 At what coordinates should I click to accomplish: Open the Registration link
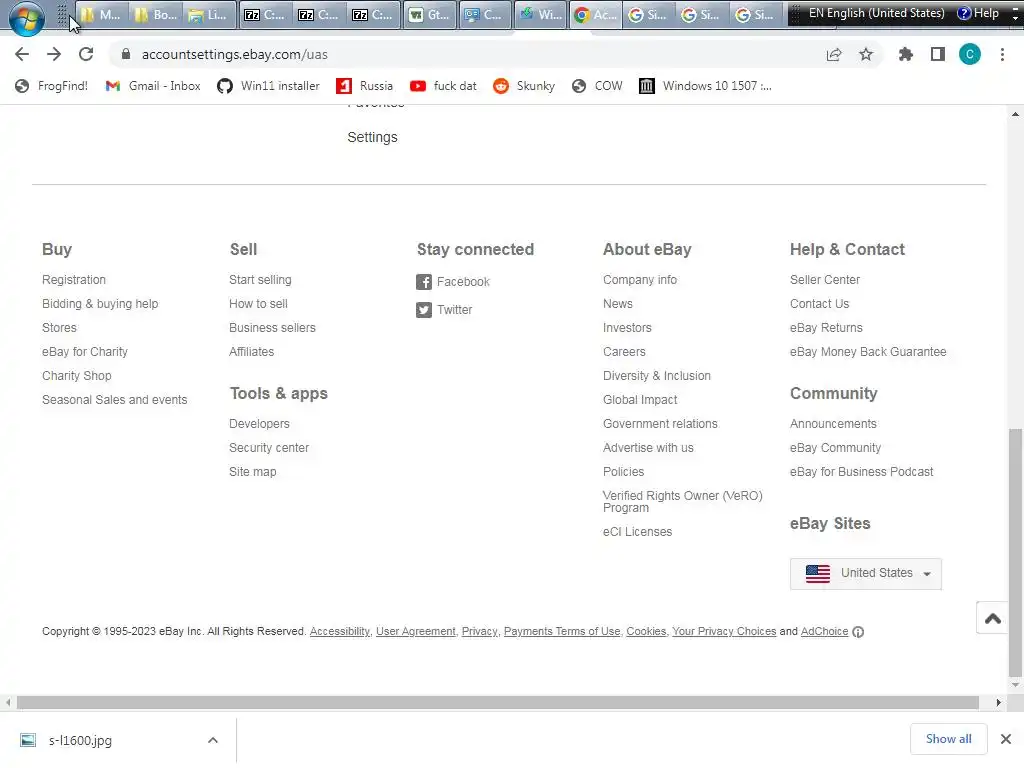[x=74, y=280]
